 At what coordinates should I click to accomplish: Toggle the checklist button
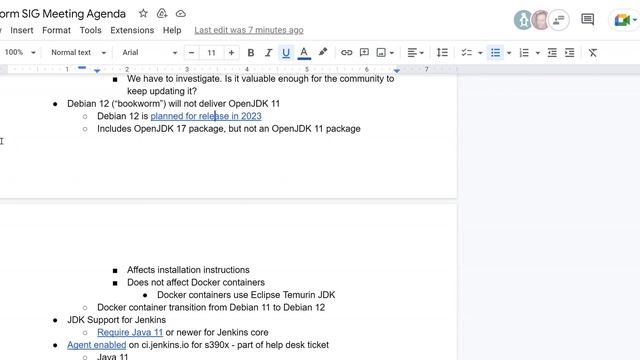coord(466,52)
